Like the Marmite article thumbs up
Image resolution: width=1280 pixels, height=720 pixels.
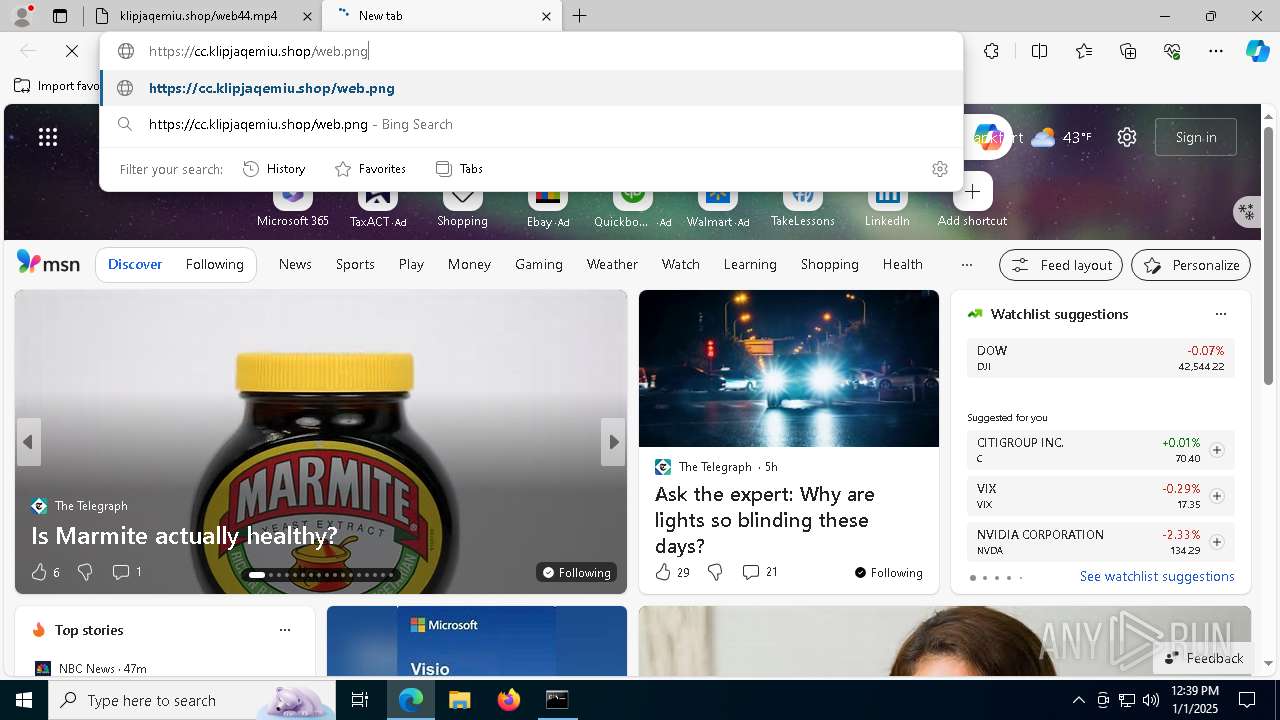click(x=39, y=572)
